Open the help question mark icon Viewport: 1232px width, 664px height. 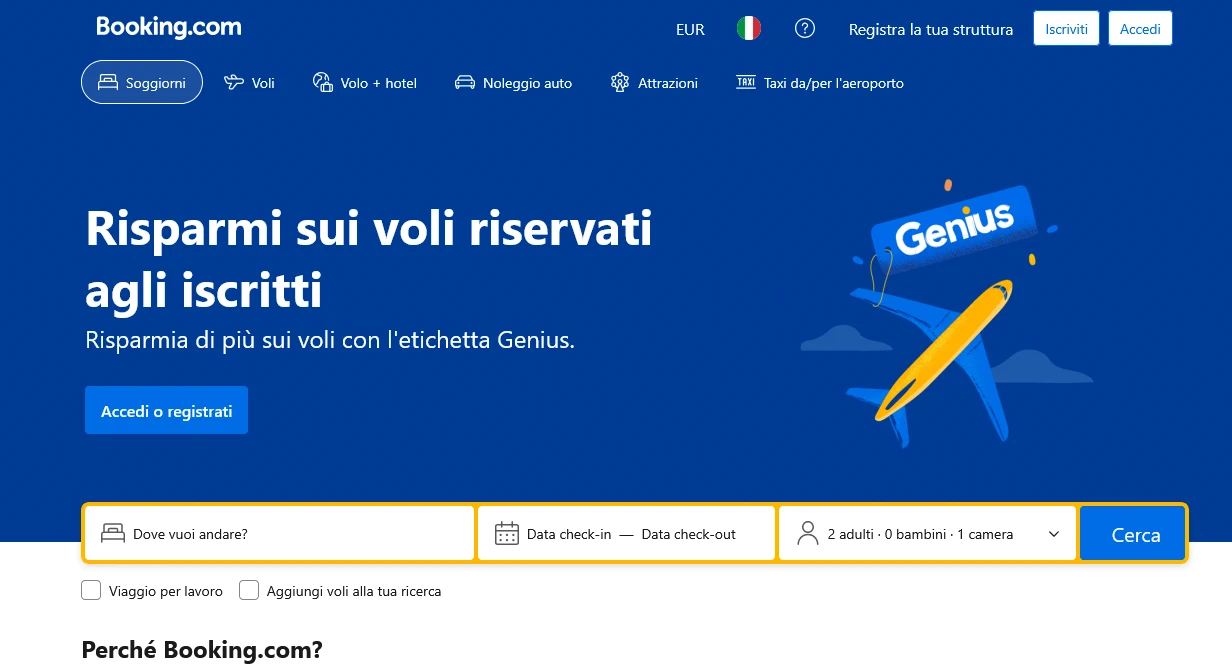coord(805,29)
